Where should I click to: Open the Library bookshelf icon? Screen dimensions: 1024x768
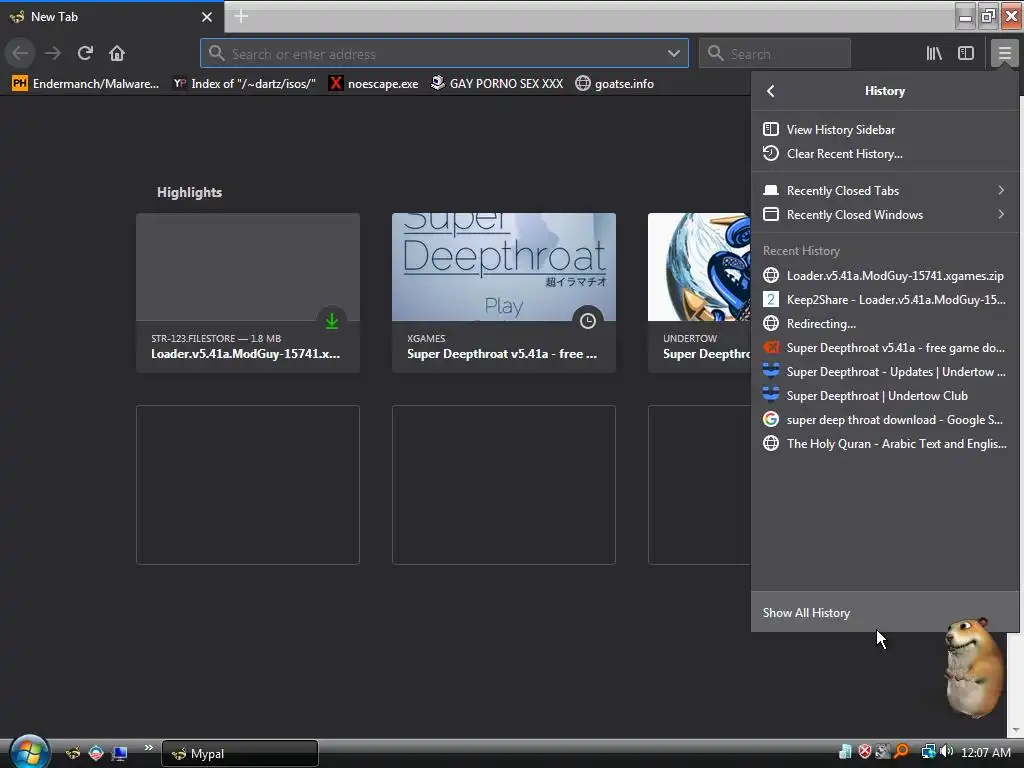(x=934, y=54)
